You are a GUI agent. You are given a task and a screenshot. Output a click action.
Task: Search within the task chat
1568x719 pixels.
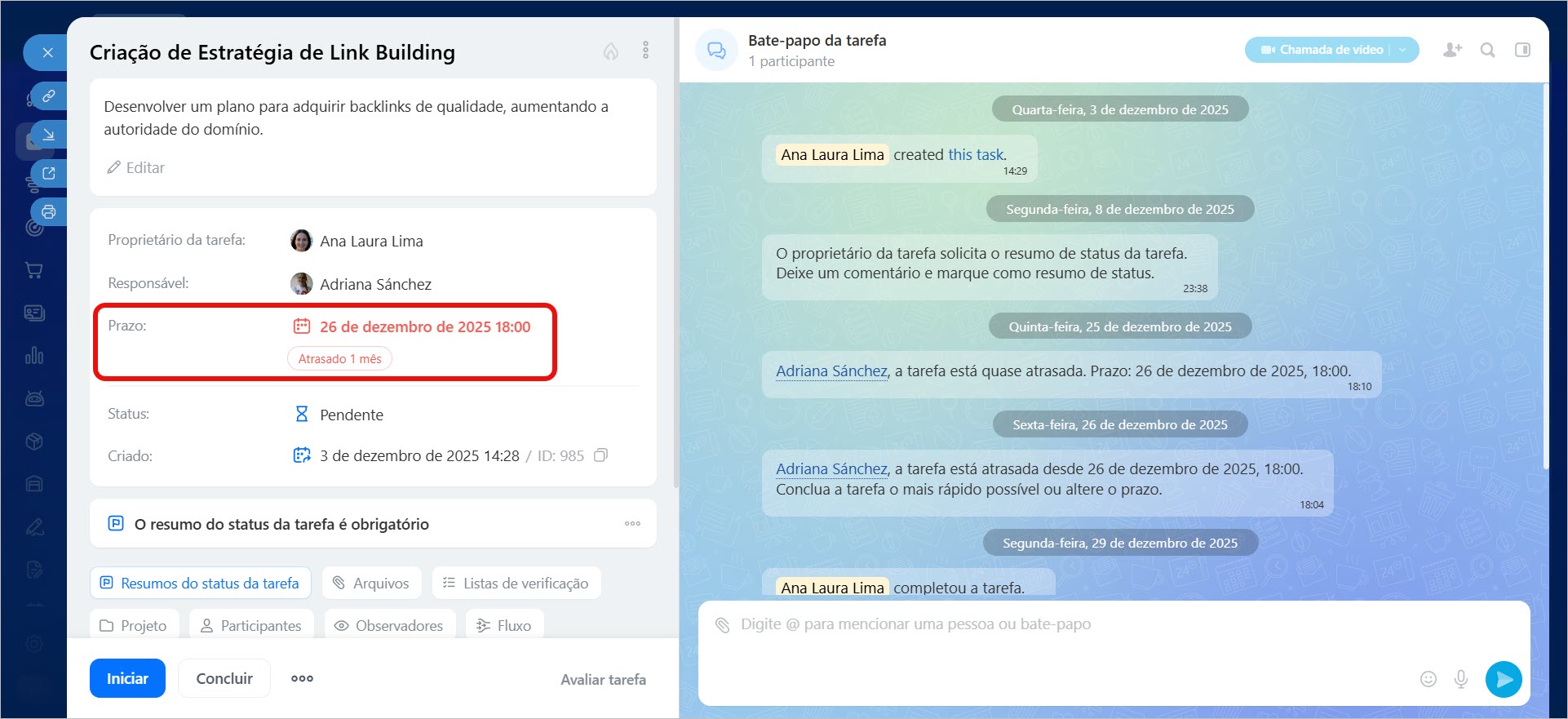(1487, 50)
